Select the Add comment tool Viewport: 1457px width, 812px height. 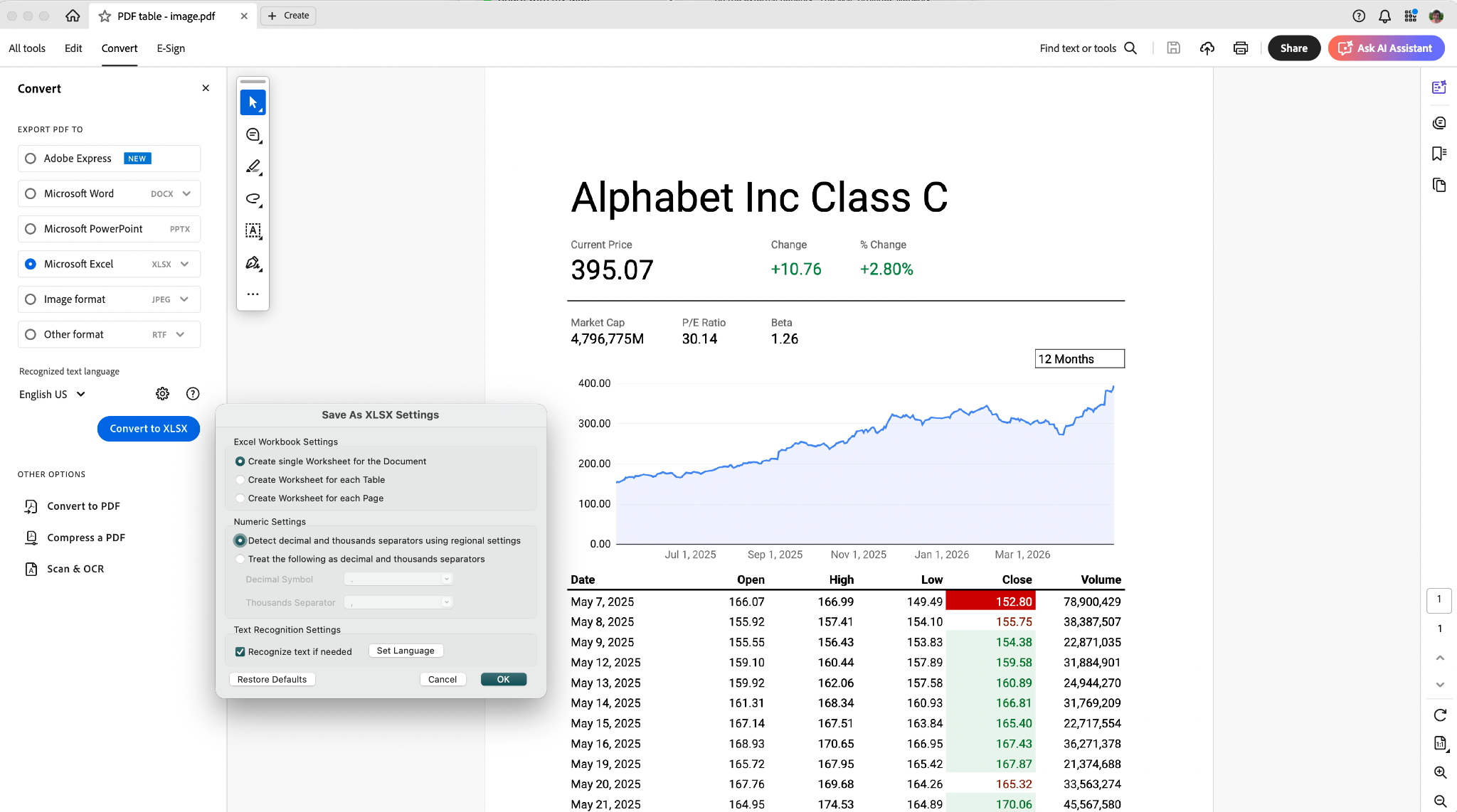pyautogui.click(x=253, y=135)
